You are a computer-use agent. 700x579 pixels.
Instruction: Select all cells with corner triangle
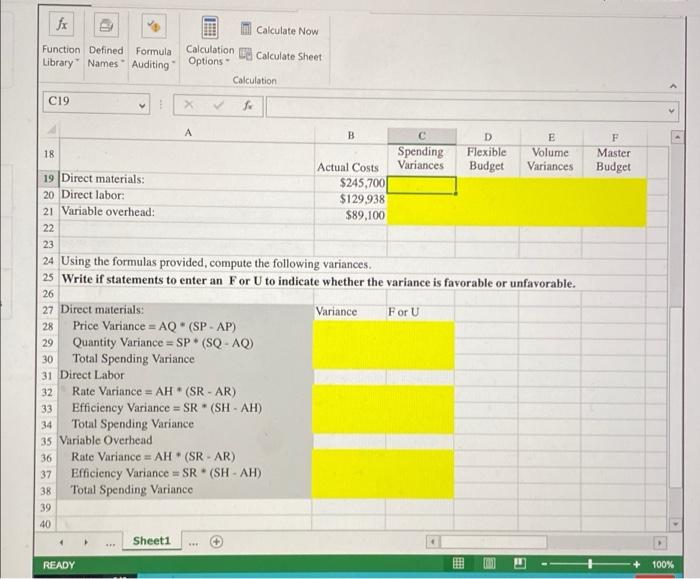[52, 130]
